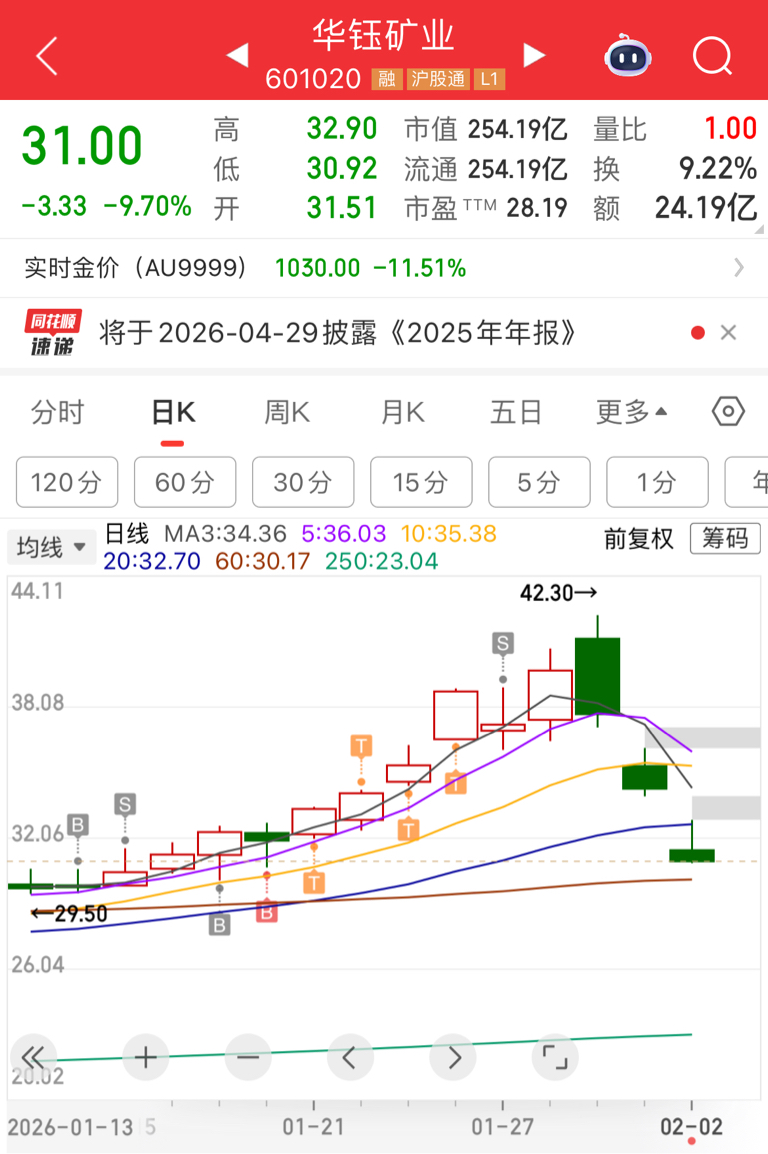Tap the L1 quote level badge

pos(489,79)
